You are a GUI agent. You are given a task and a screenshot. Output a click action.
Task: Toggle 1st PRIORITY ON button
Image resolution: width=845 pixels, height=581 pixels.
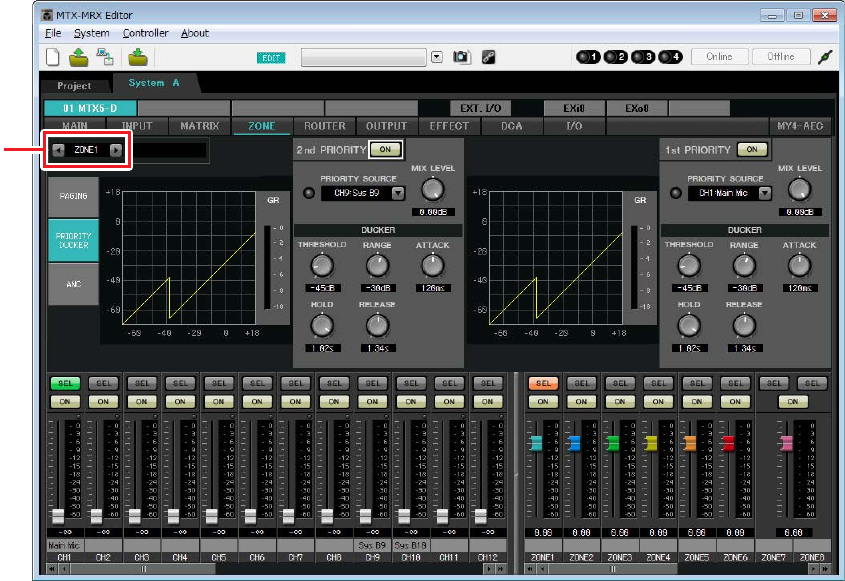coord(752,149)
